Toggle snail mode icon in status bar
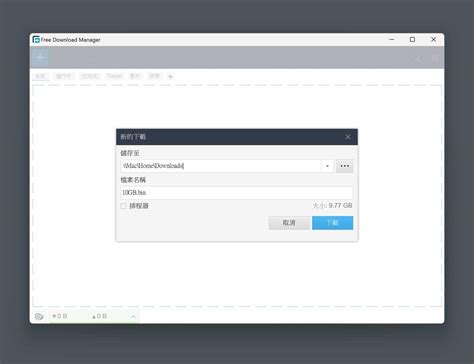This screenshot has width=474, height=364. point(39,316)
